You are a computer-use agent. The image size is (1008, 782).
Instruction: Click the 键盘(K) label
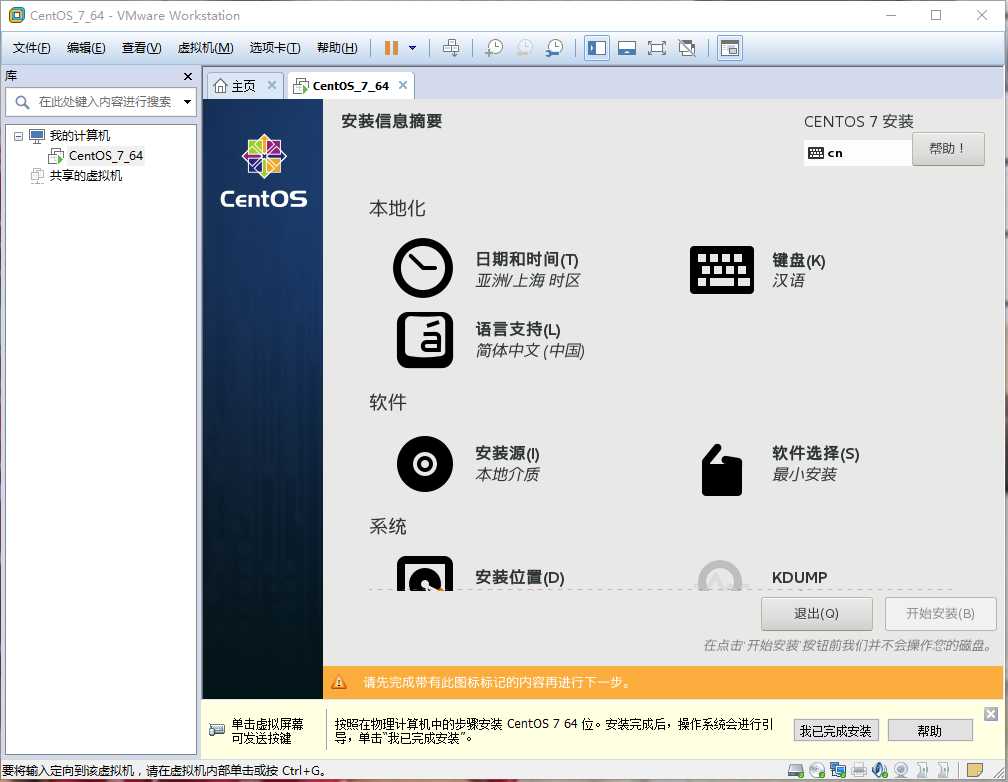798,260
